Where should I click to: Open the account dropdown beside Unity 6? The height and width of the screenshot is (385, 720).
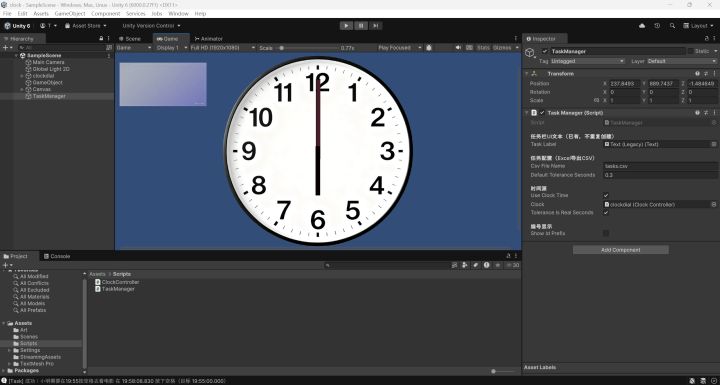coord(48,26)
